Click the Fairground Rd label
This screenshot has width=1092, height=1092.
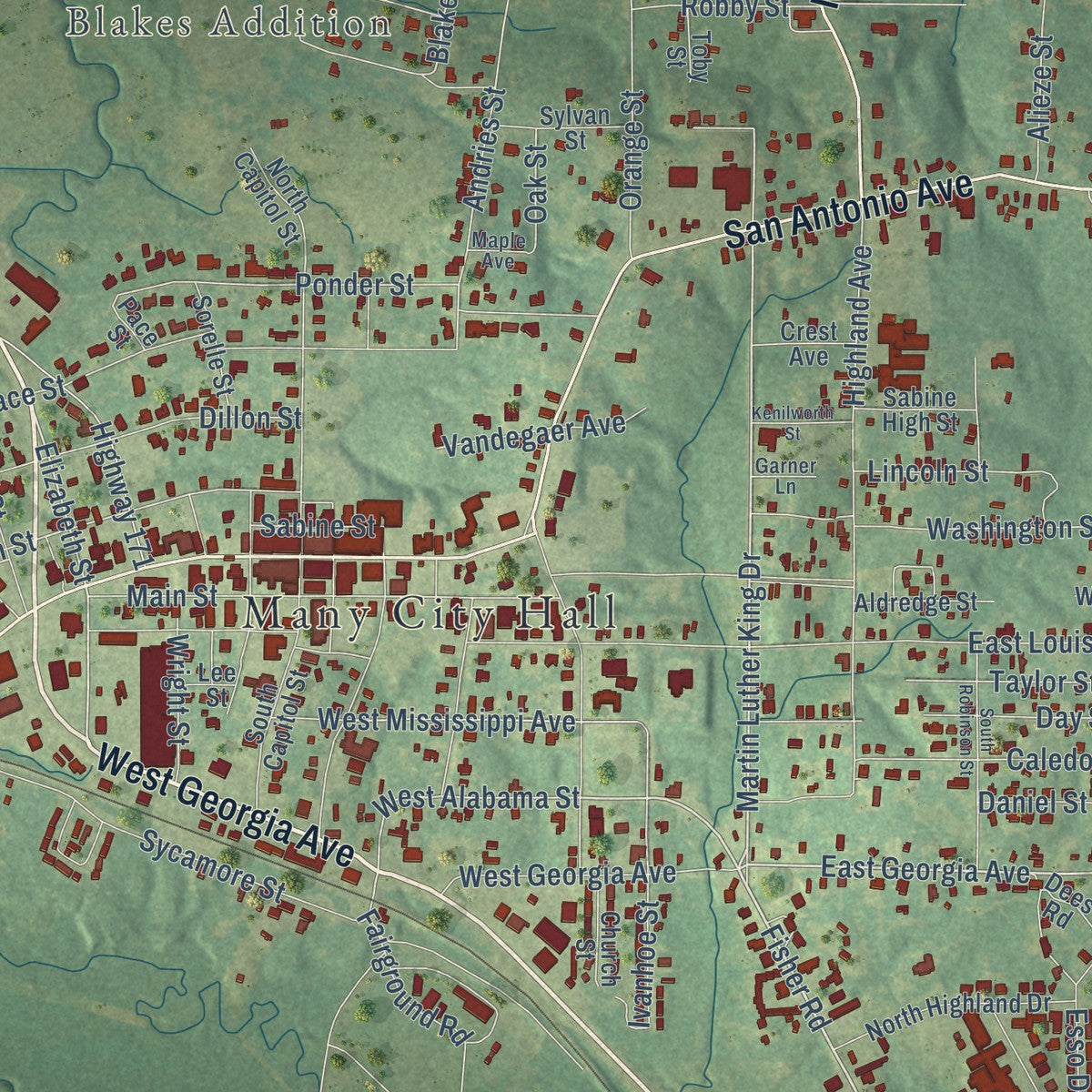click(414, 976)
